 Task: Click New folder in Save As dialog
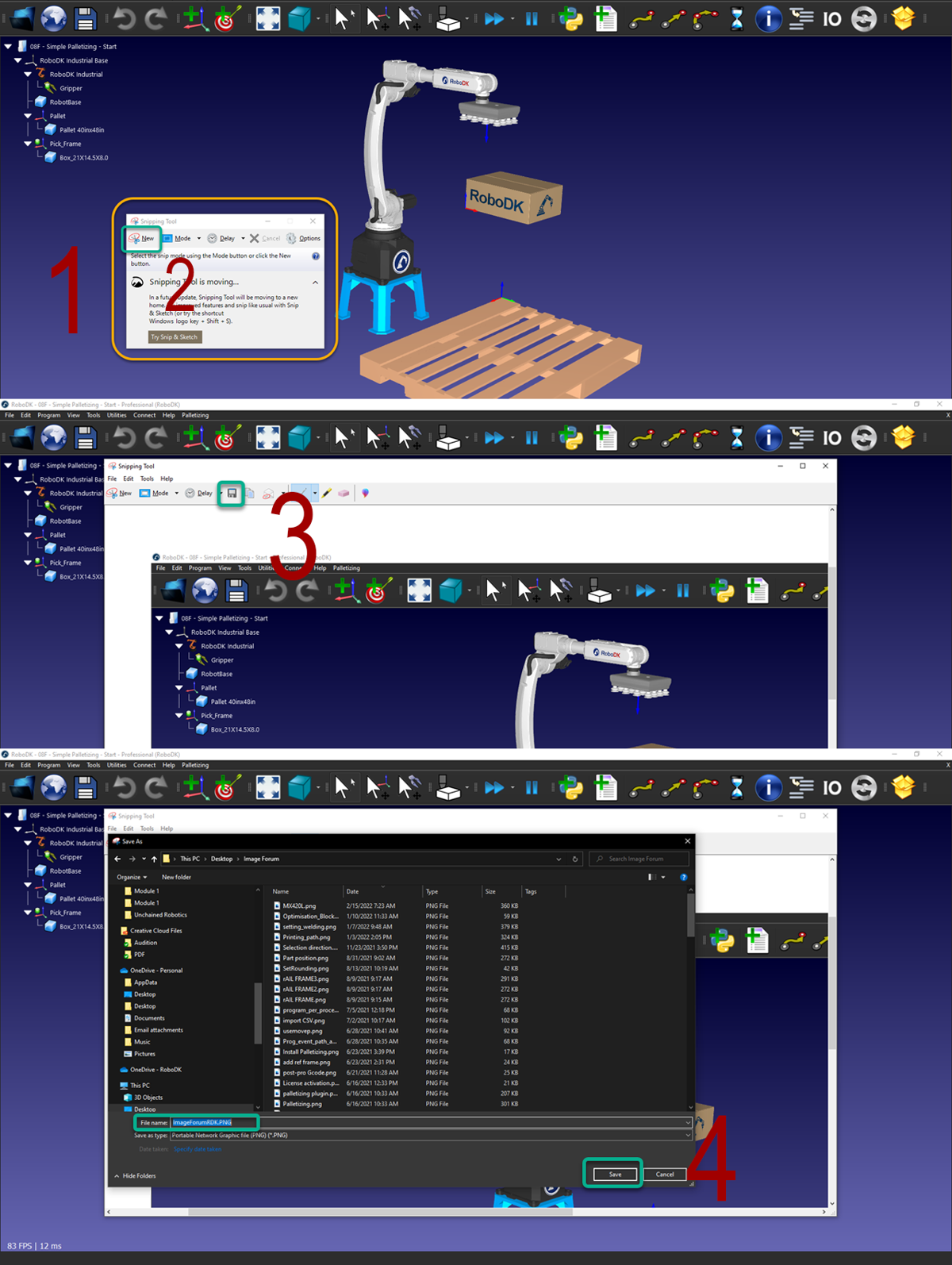pyautogui.click(x=176, y=877)
